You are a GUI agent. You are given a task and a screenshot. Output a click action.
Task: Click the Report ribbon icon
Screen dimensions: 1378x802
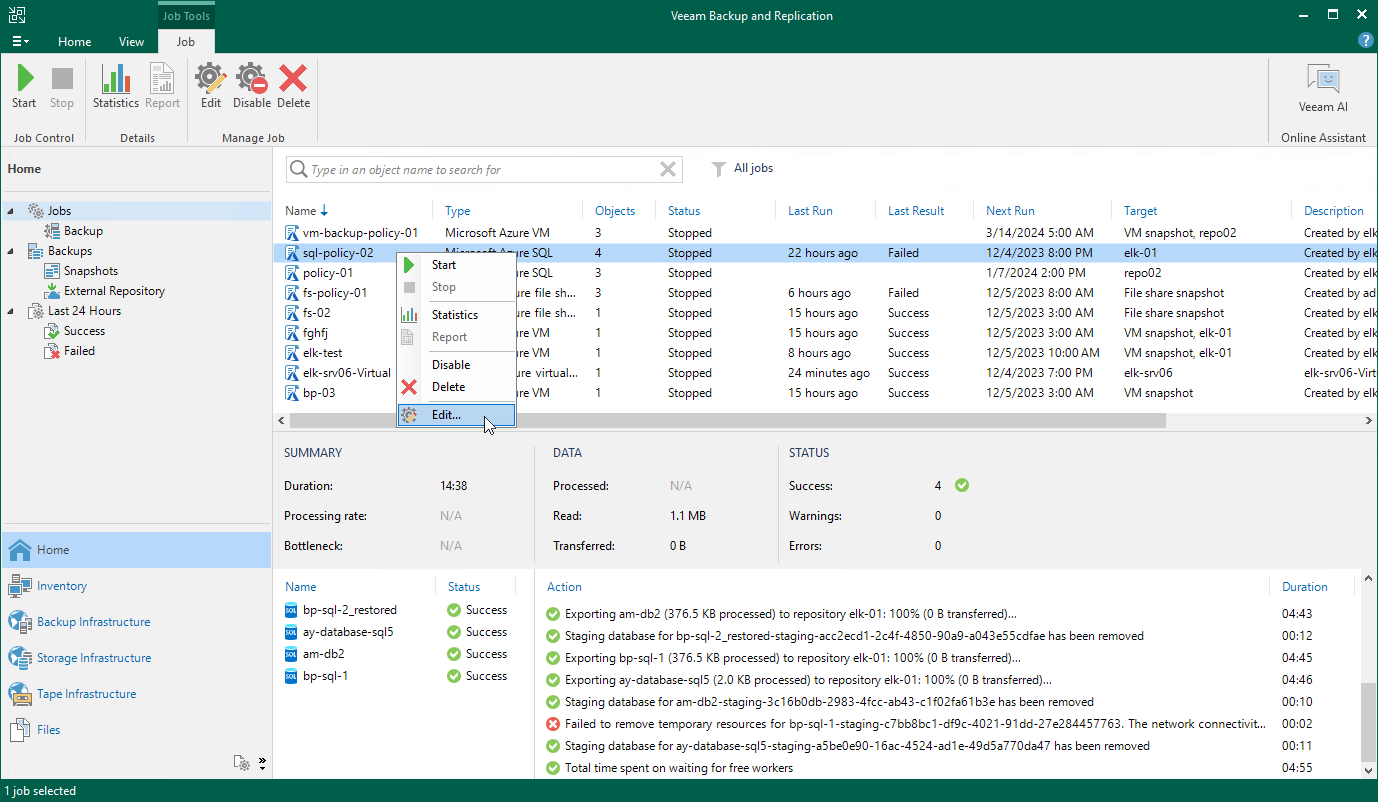[x=162, y=87]
